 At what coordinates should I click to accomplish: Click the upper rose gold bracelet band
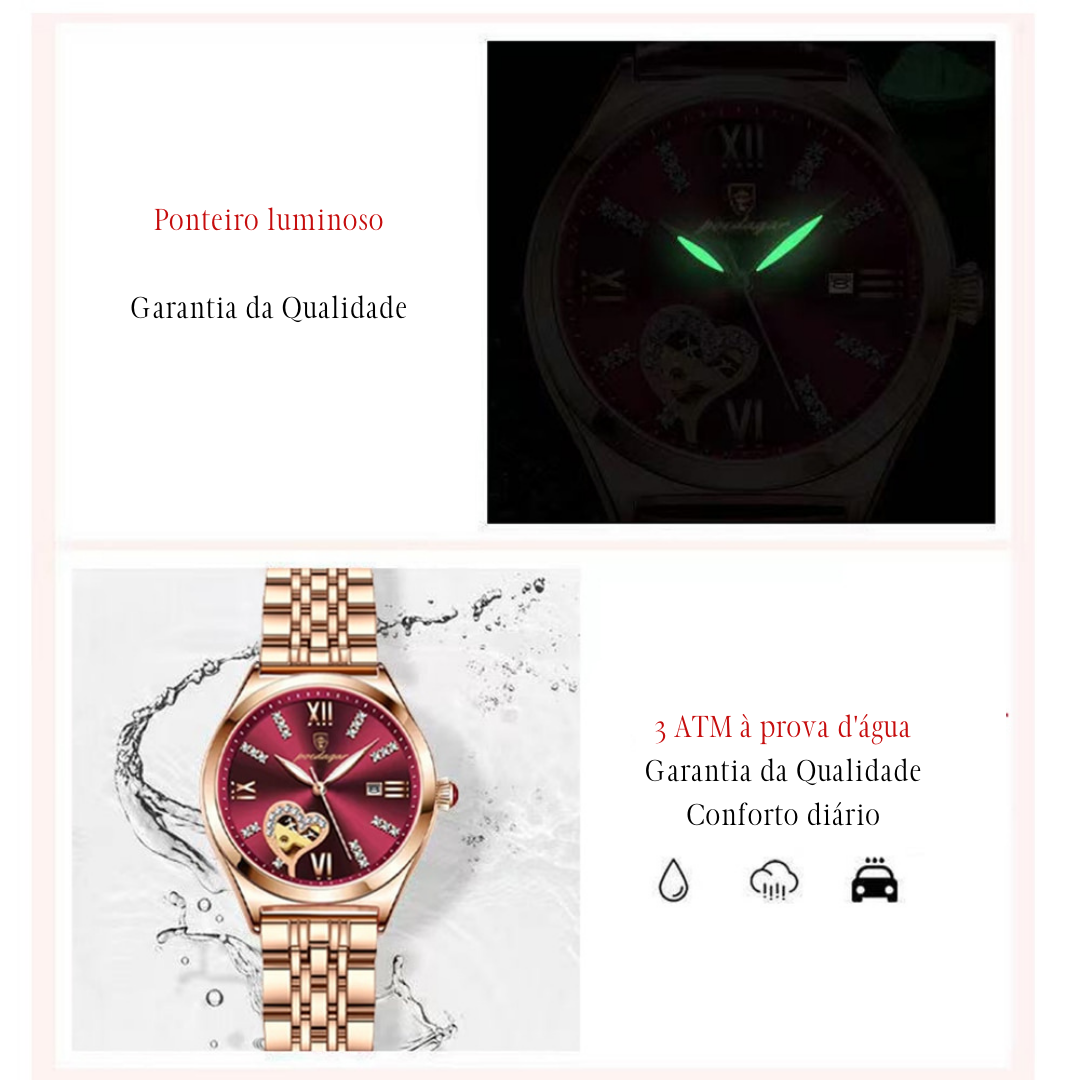pyautogui.click(x=319, y=617)
